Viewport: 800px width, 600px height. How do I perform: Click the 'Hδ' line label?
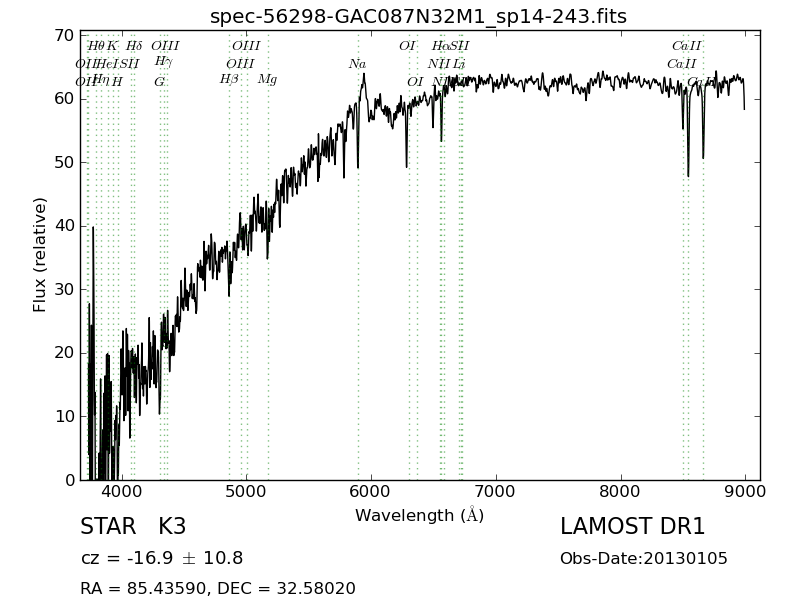(134, 46)
